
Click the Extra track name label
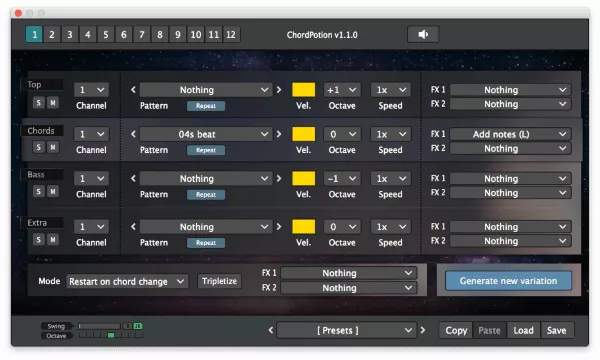point(42,223)
